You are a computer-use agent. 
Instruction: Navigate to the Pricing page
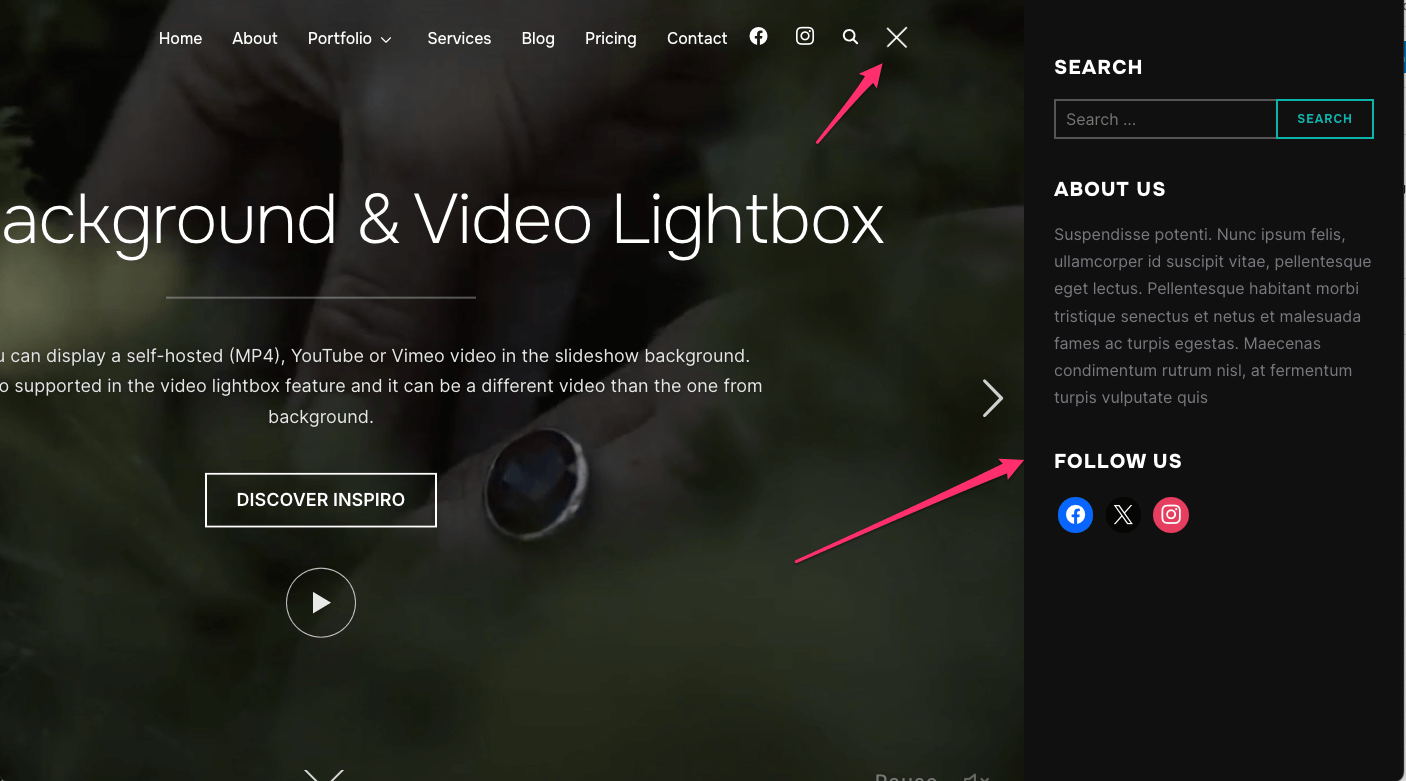tap(610, 39)
